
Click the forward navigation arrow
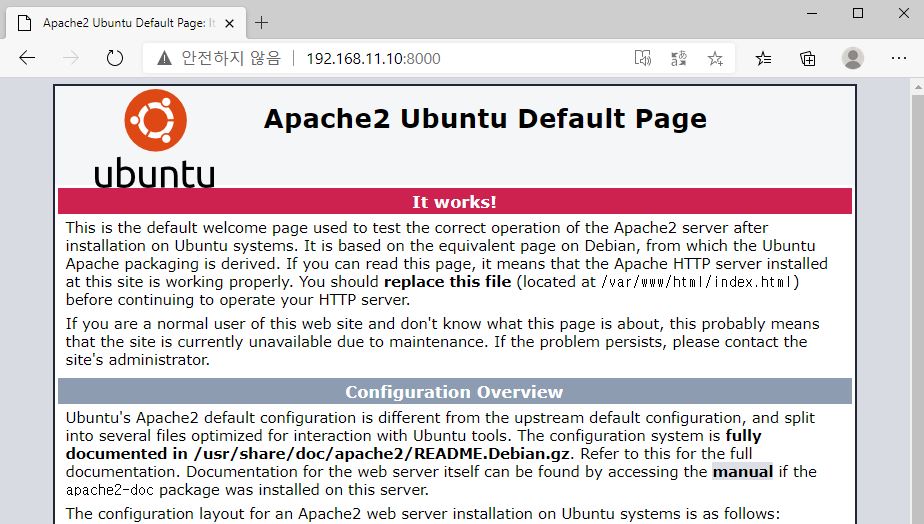71,58
